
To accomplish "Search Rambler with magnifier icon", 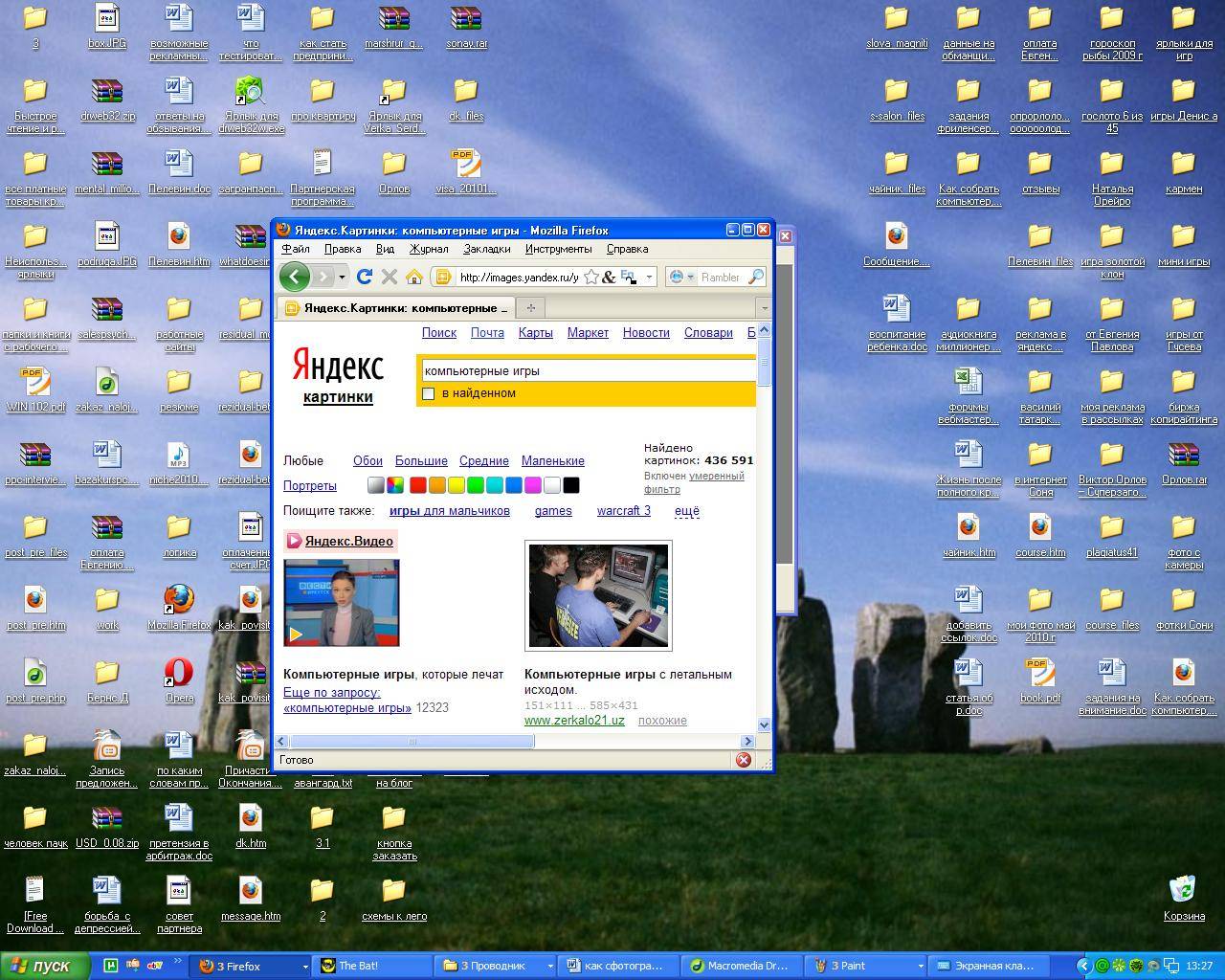I will coord(755,277).
